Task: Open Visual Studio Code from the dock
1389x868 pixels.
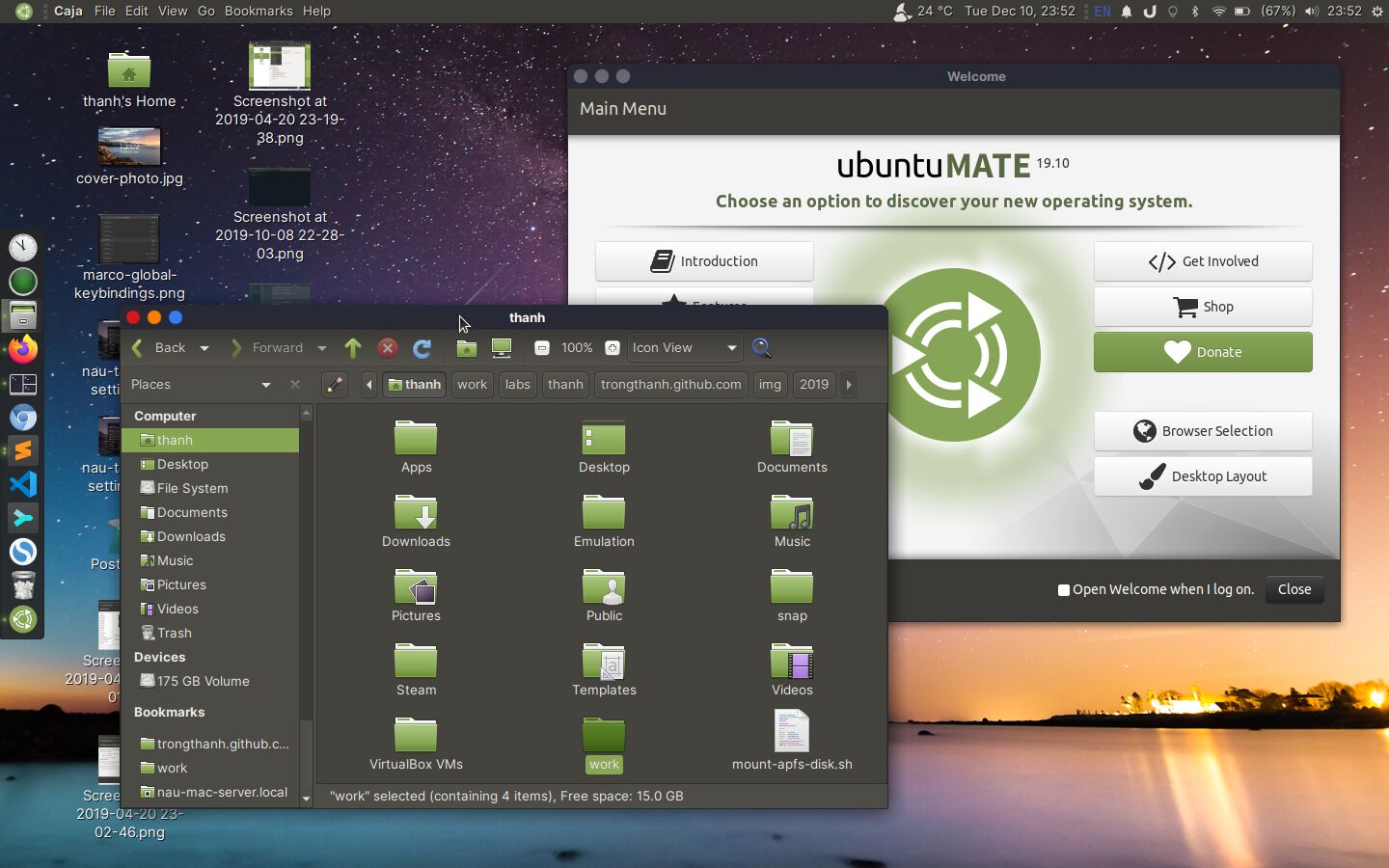Action: coord(22,484)
